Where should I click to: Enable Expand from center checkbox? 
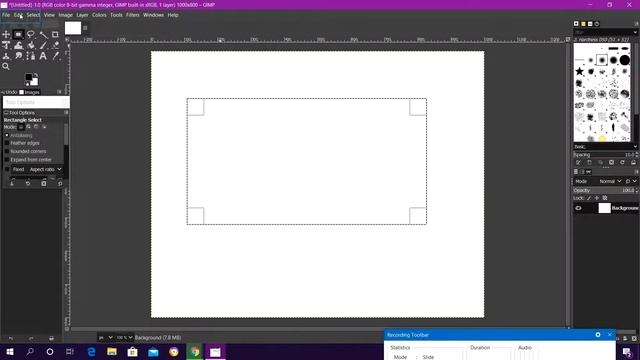[x=7, y=160]
